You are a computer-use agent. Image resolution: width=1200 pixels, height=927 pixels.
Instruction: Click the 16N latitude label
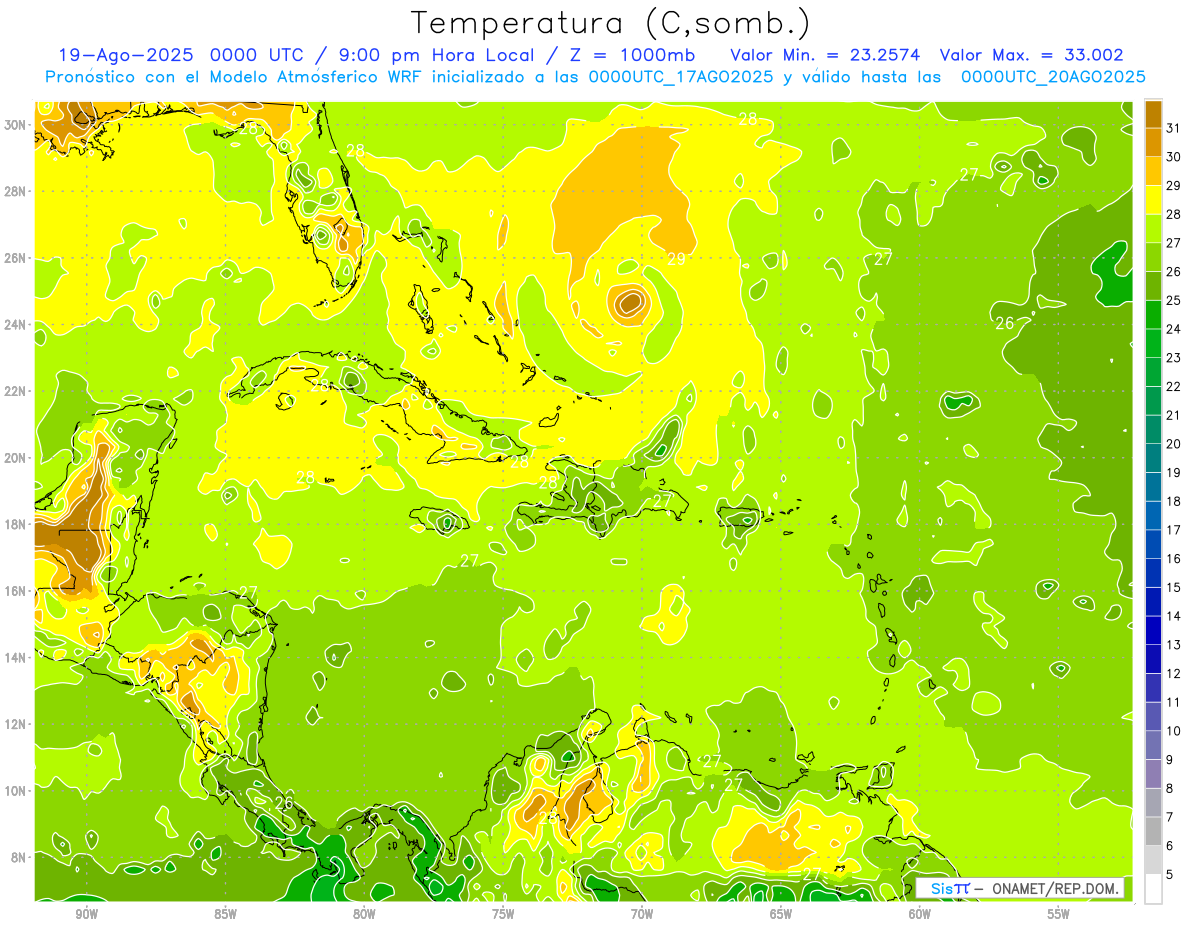pos(16,591)
